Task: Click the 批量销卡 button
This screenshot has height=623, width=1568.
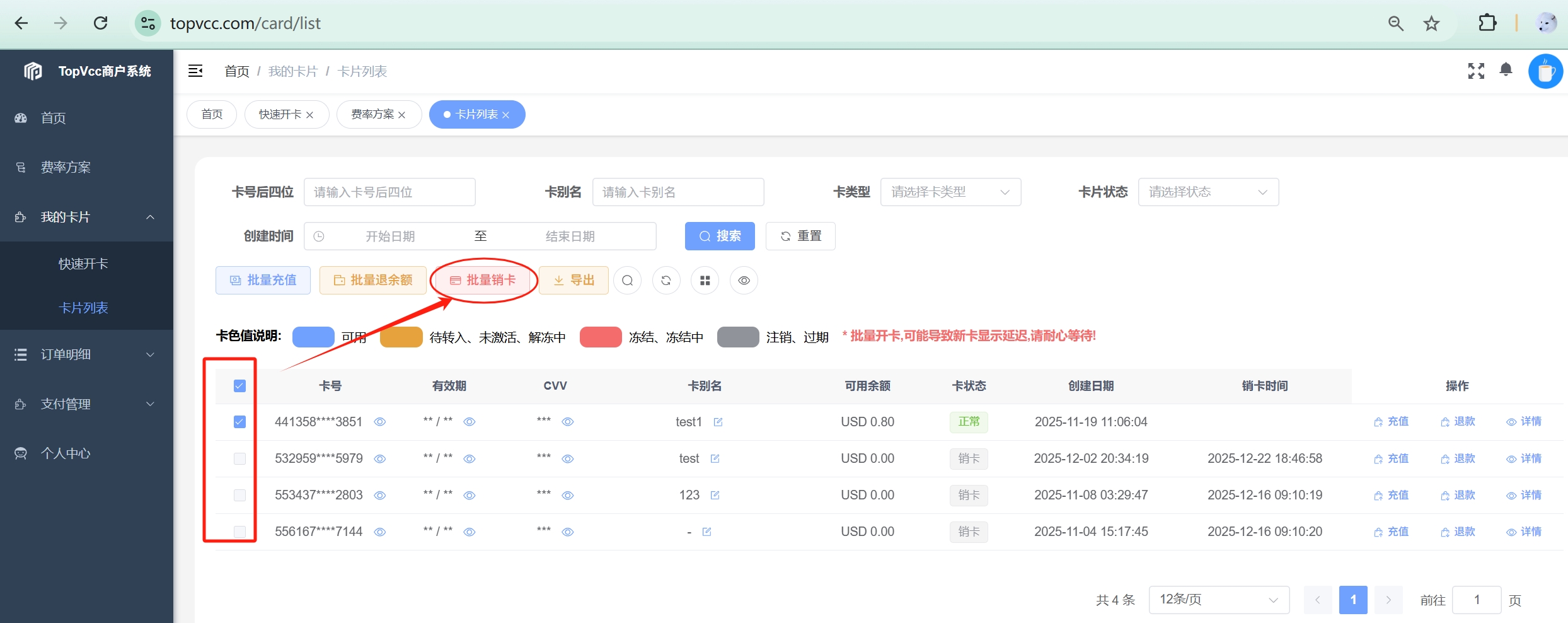Action: click(483, 281)
